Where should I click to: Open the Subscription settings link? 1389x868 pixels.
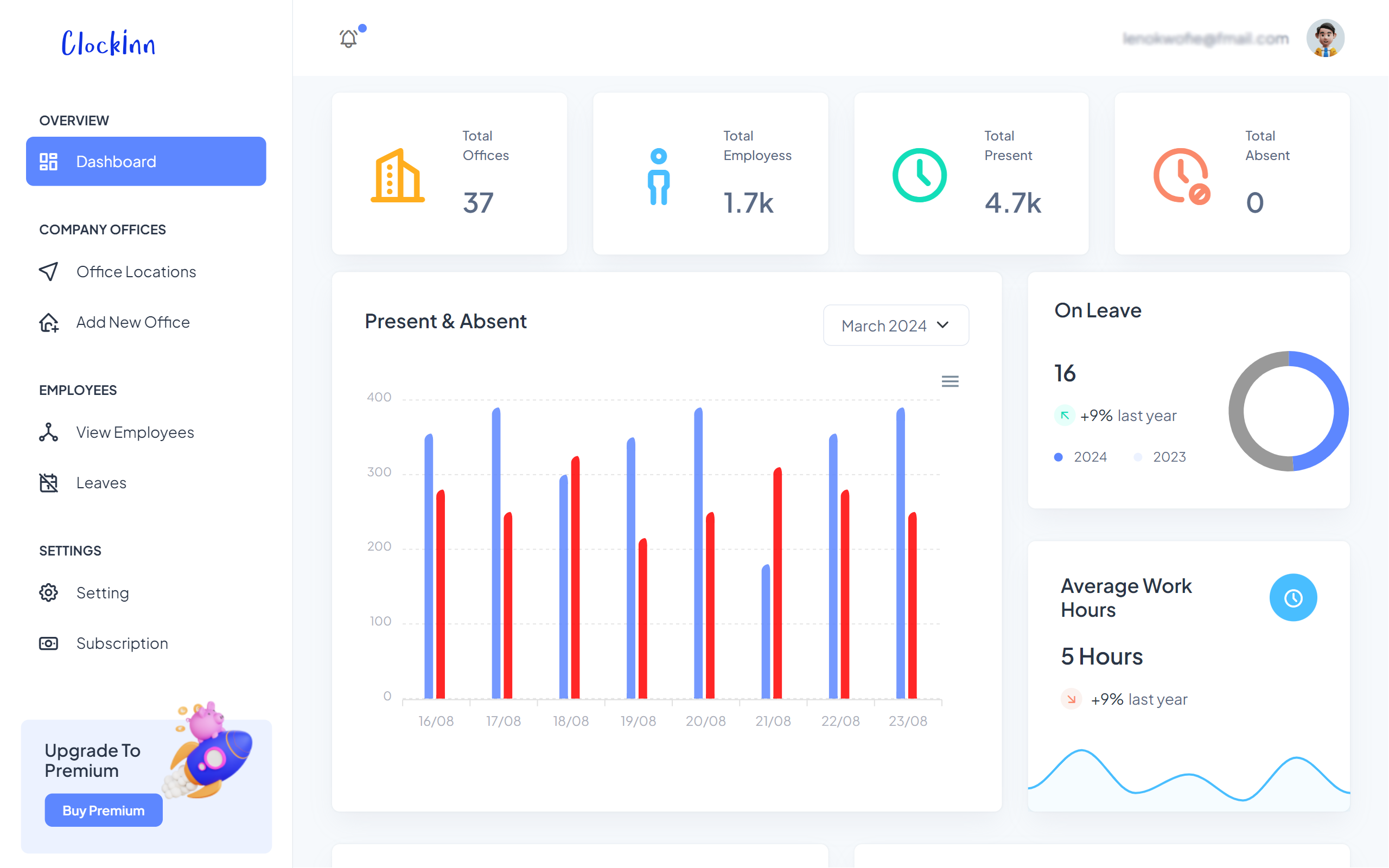pyautogui.click(x=122, y=643)
